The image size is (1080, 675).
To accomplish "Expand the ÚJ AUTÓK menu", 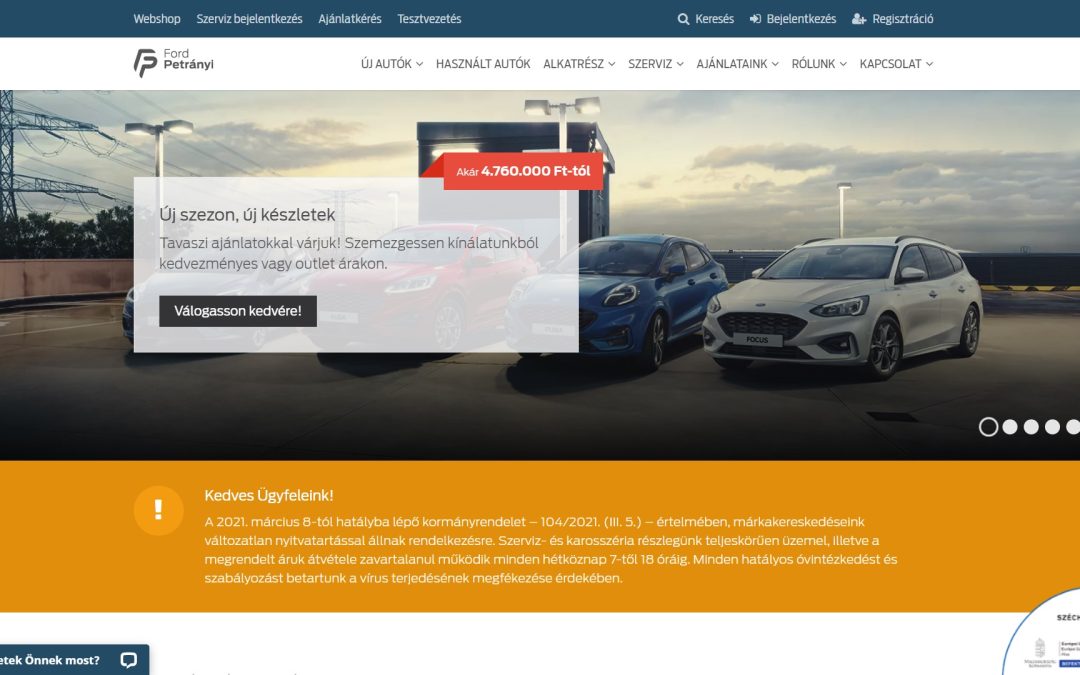I will pyautogui.click(x=392, y=64).
